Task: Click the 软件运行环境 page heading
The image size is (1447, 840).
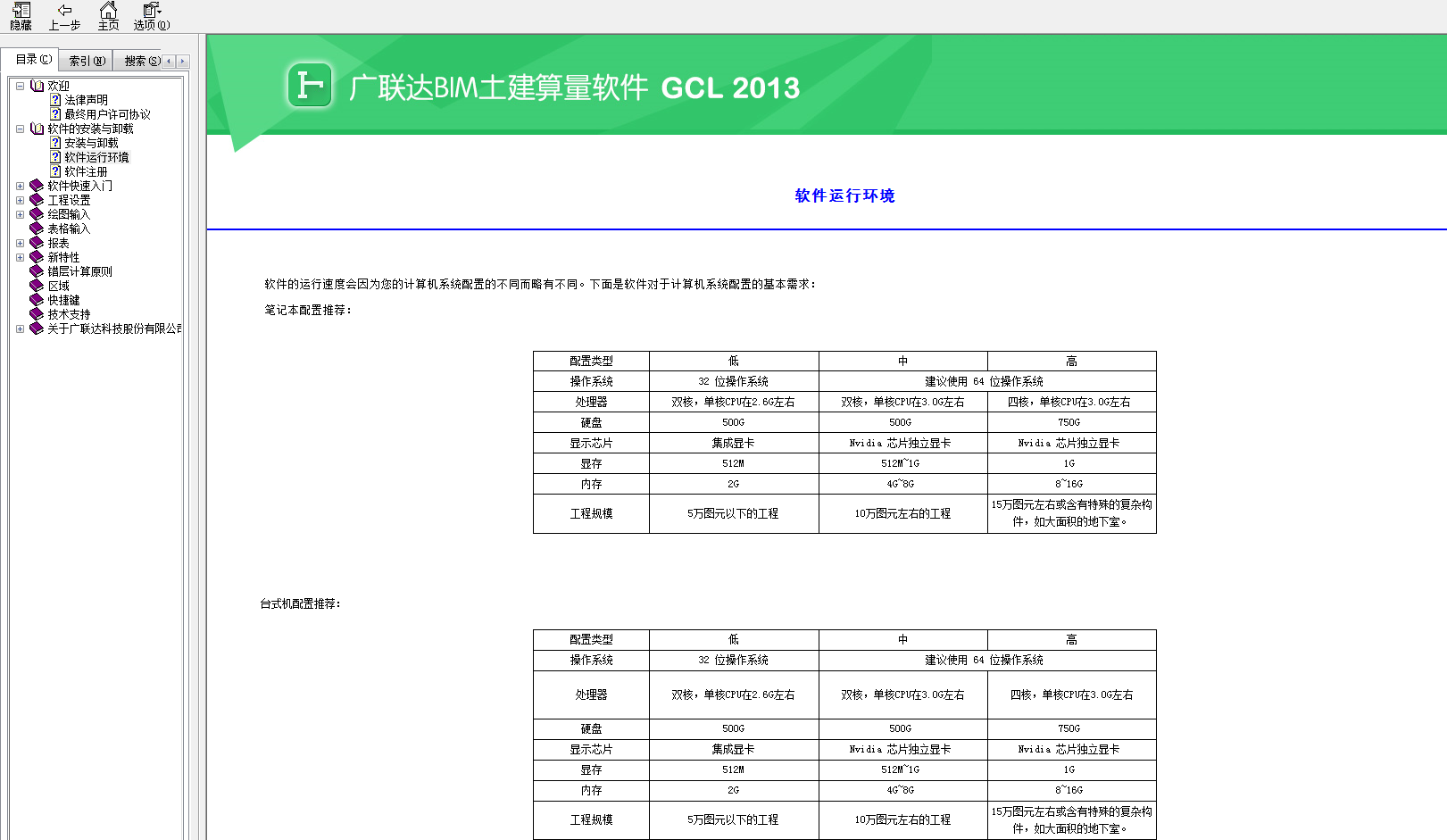Action: [x=844, y=195]
